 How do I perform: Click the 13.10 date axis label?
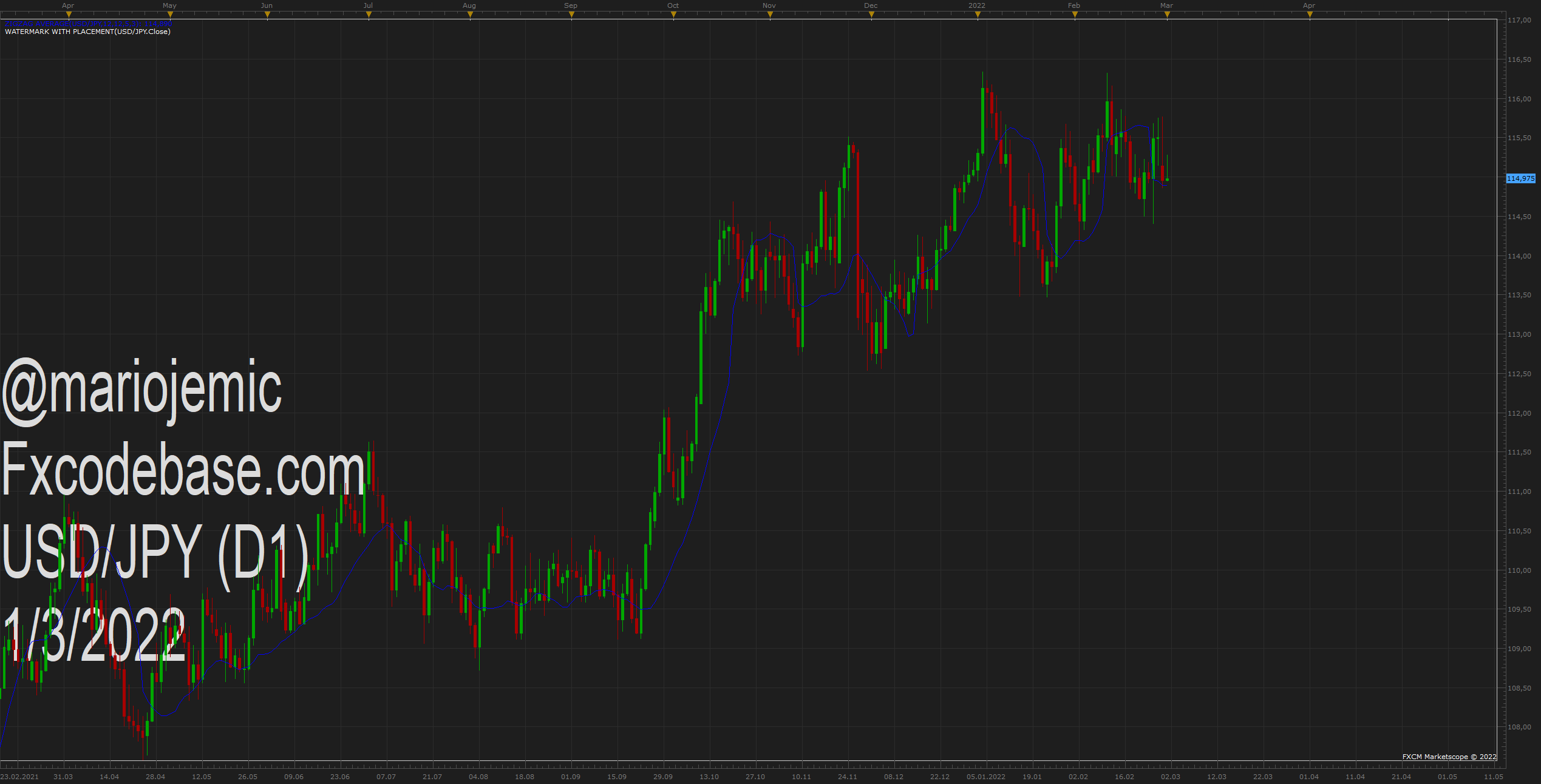(709, 777)
